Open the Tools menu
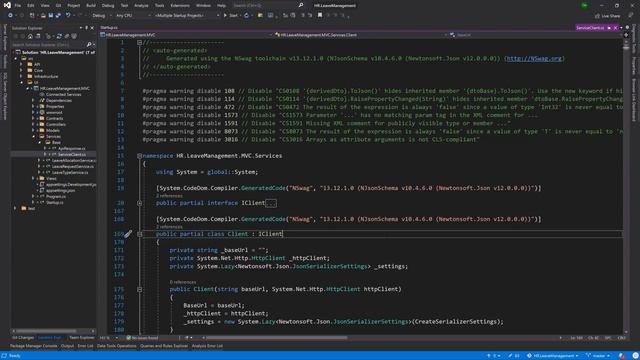The image size is (640, 360). pos(159,5)
